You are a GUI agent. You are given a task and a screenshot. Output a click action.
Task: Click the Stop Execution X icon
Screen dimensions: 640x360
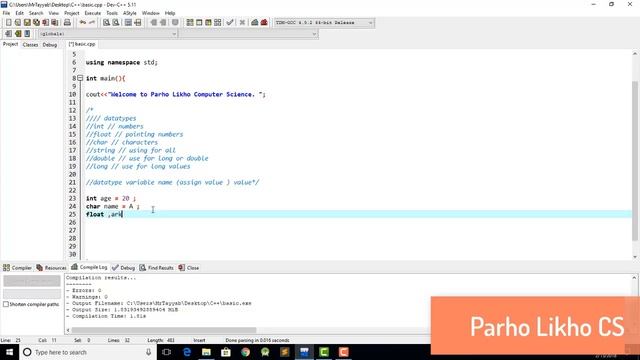coord(242,22)
